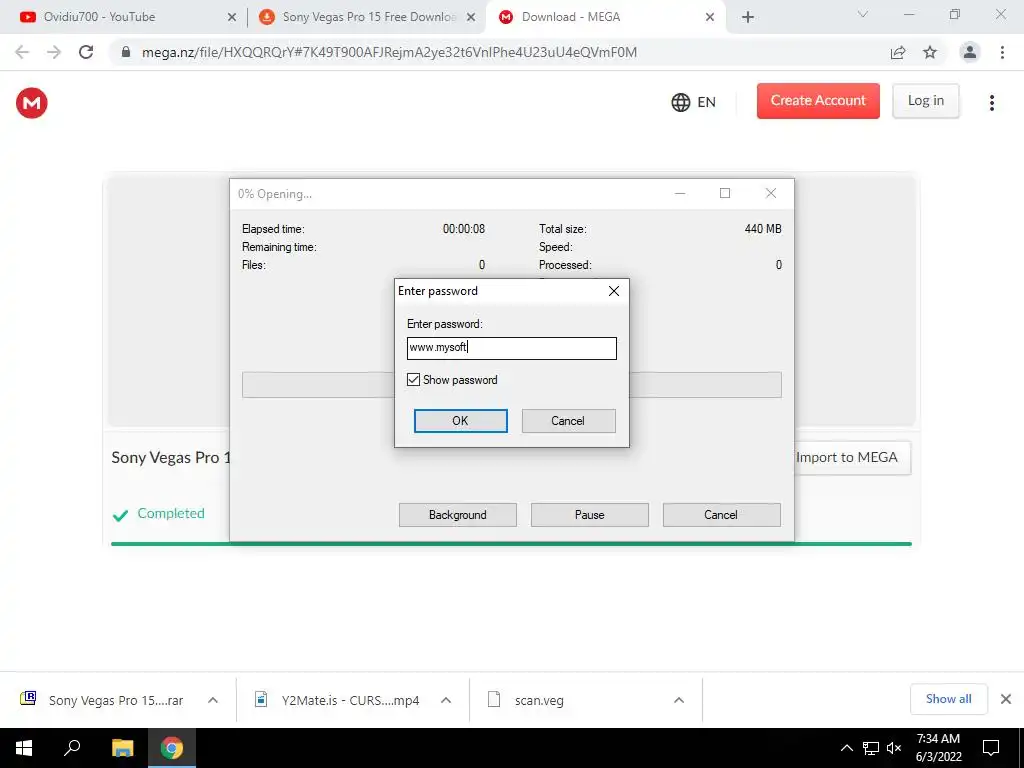This screenshot has height=768, width=1024.
Task: Click OK in password dialog
Action: pos(460,421)
